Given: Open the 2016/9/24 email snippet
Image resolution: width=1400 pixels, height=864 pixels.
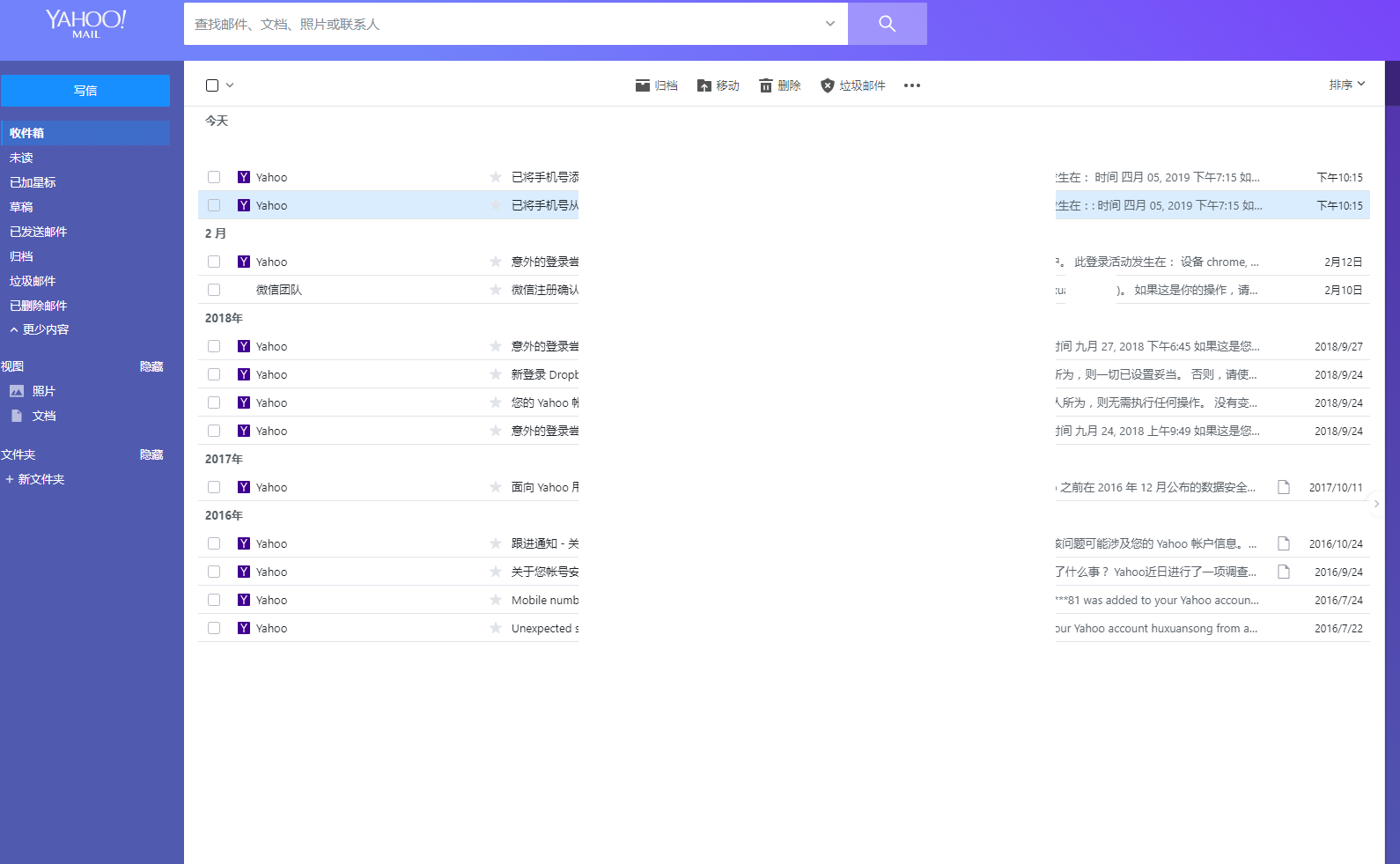Looking at the screenshot, I should 1156,572.
